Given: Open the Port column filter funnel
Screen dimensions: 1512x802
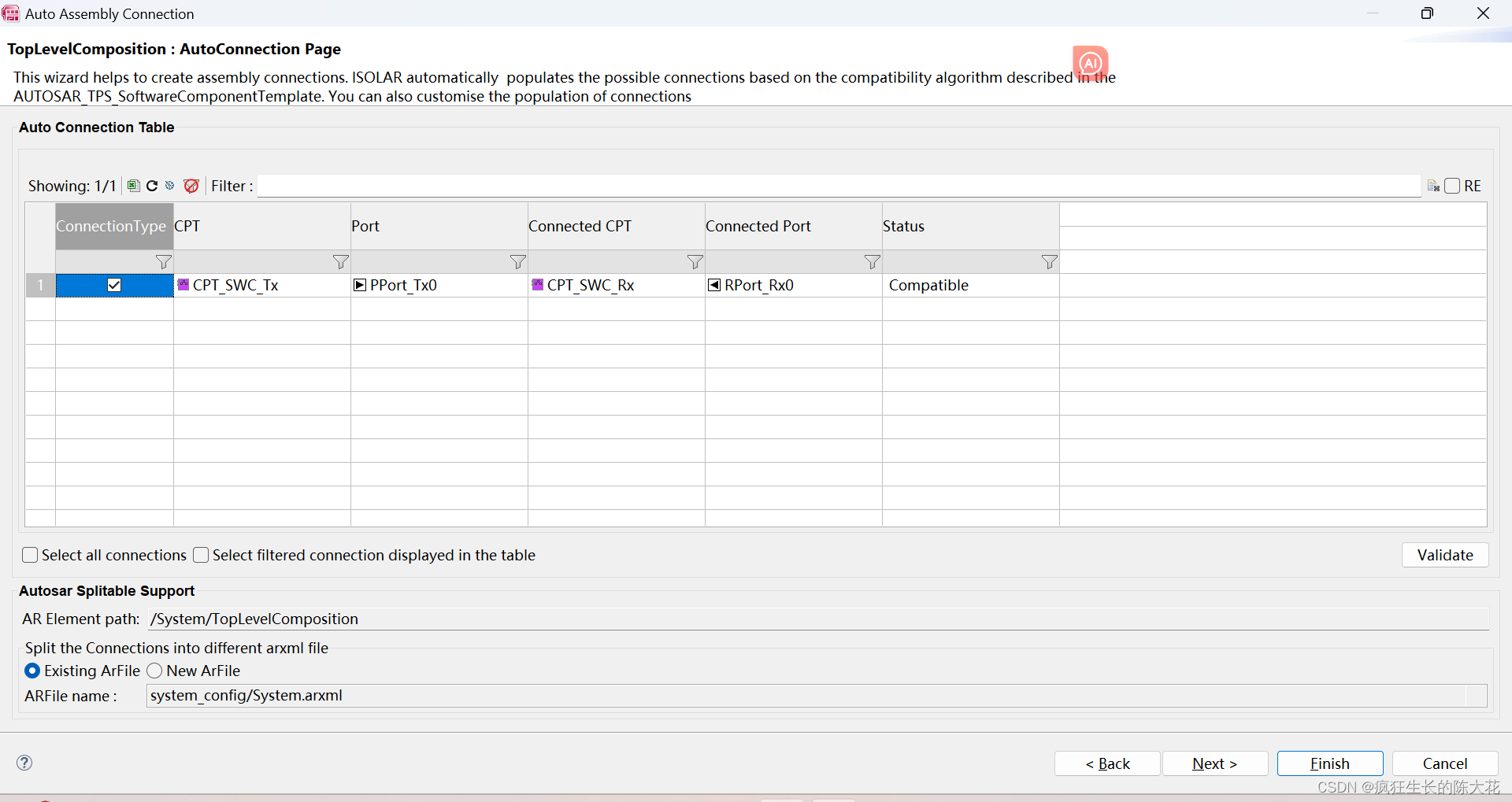Looking at the screenshot, I should tap(517, 262).
